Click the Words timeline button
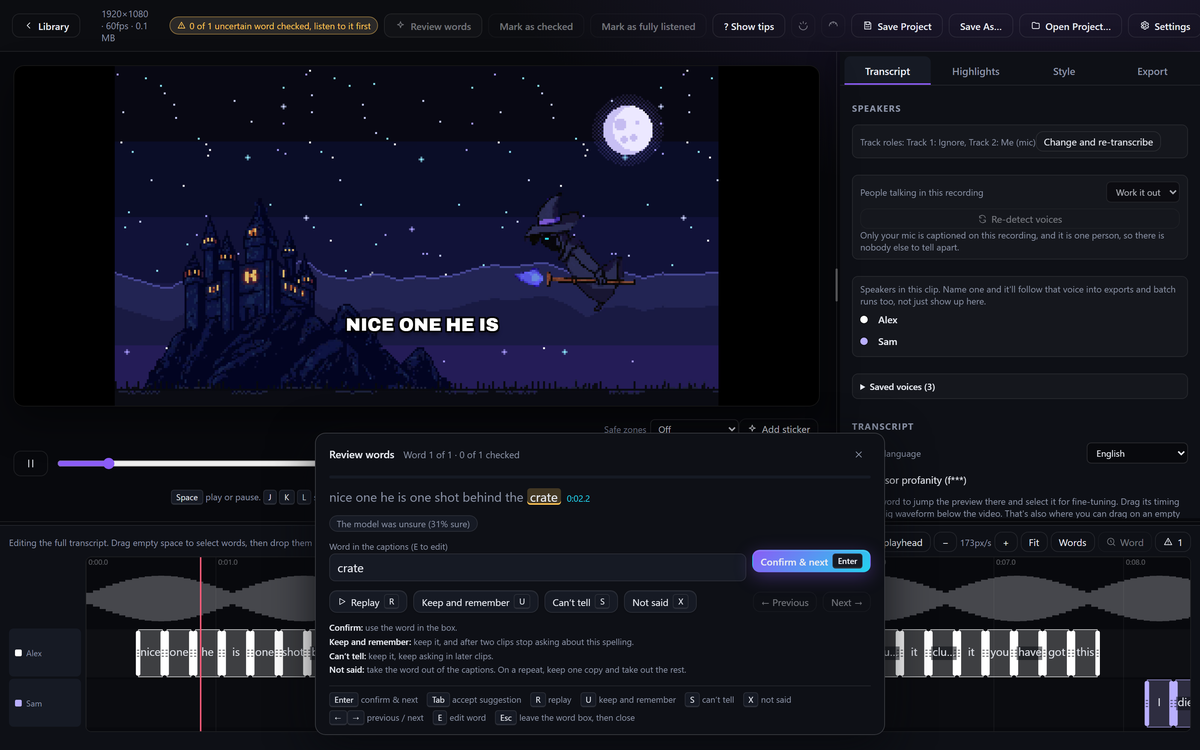Image resolution: width=1200 pixels, height=750 pixels. 1072,542
